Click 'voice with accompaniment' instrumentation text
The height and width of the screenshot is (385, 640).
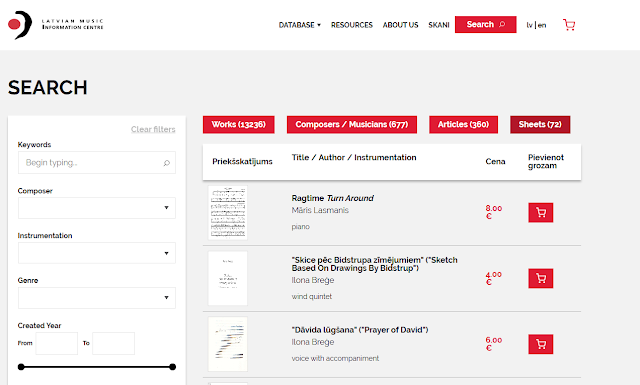(x=335, y=358)
